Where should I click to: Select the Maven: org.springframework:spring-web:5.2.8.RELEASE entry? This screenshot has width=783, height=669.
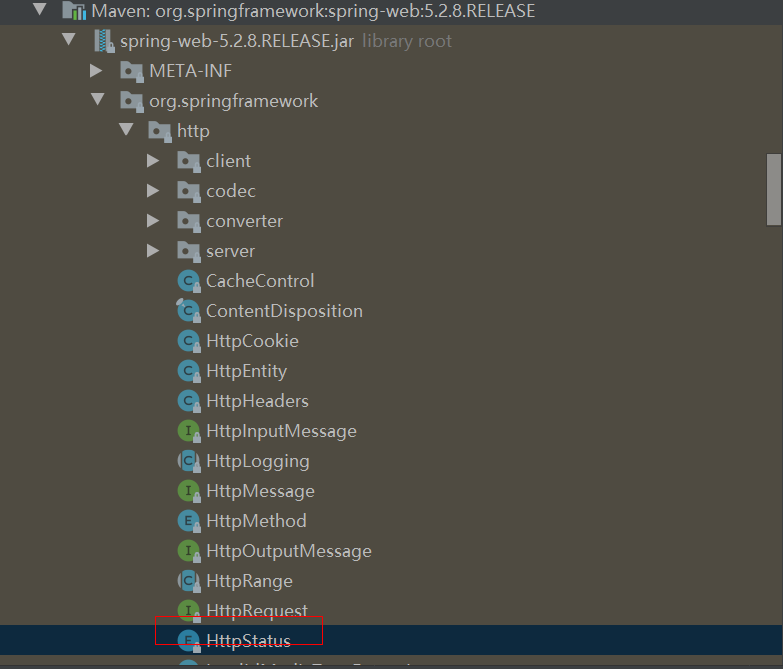pyautogui.click(x=313, y=10)
